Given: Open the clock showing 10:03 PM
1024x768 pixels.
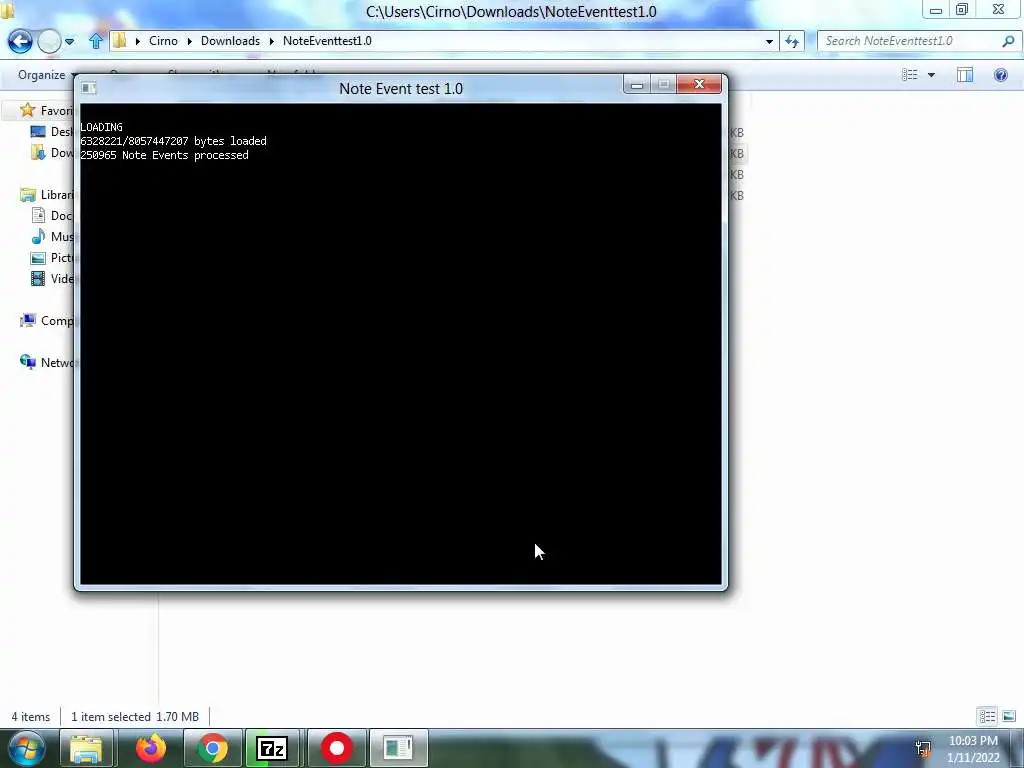Looking at the screenshot, I should [x=973, y=749].
